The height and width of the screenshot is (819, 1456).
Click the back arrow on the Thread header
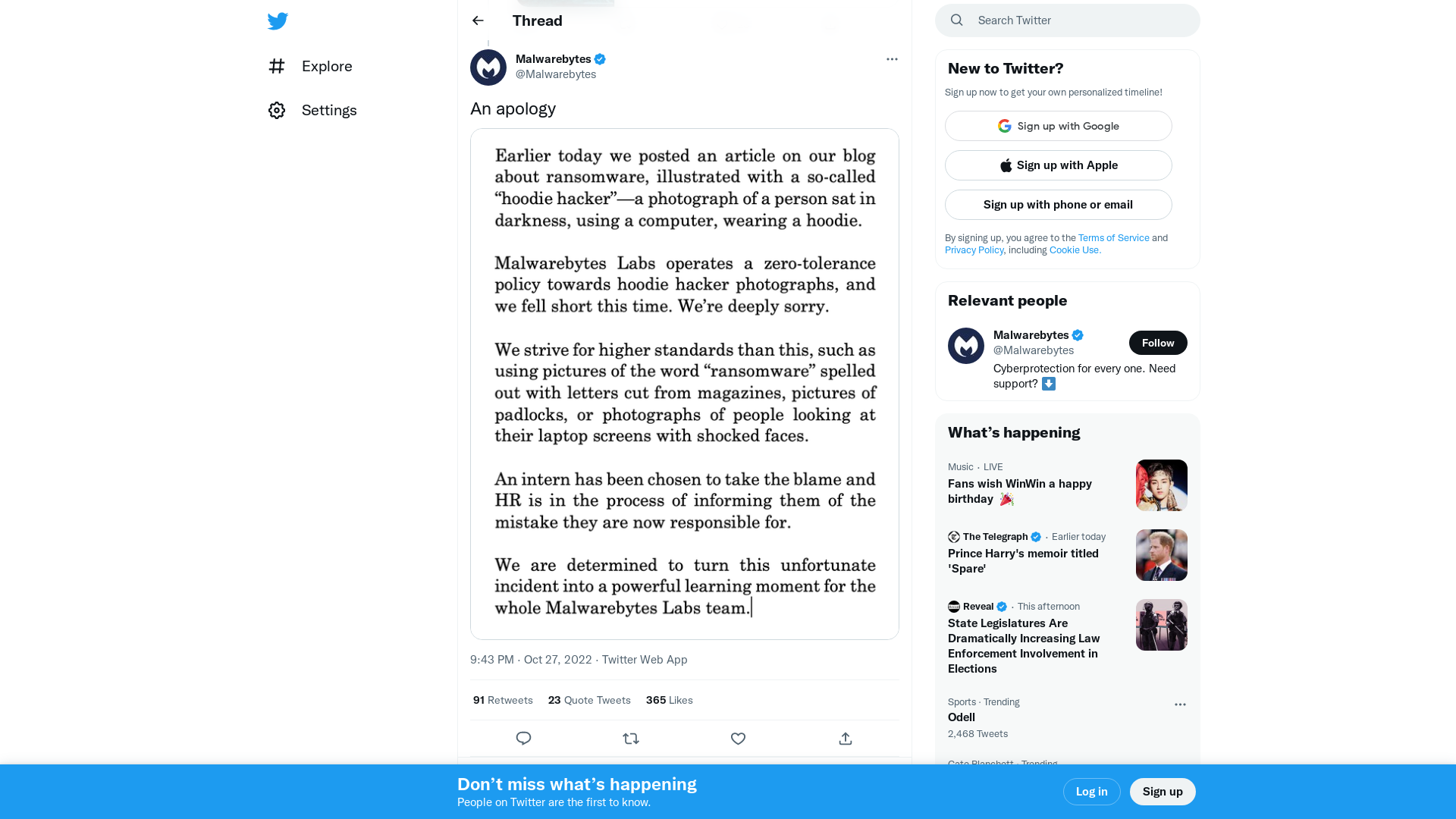477,20
